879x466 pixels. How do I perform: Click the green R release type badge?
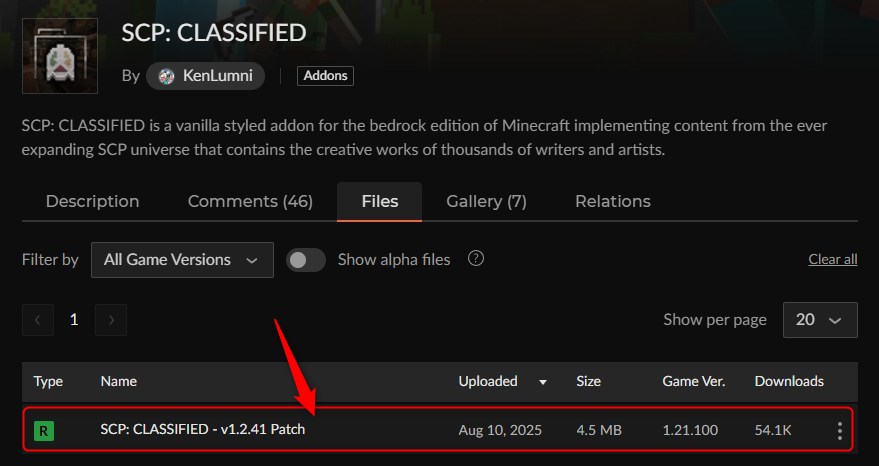coord(44,431)
